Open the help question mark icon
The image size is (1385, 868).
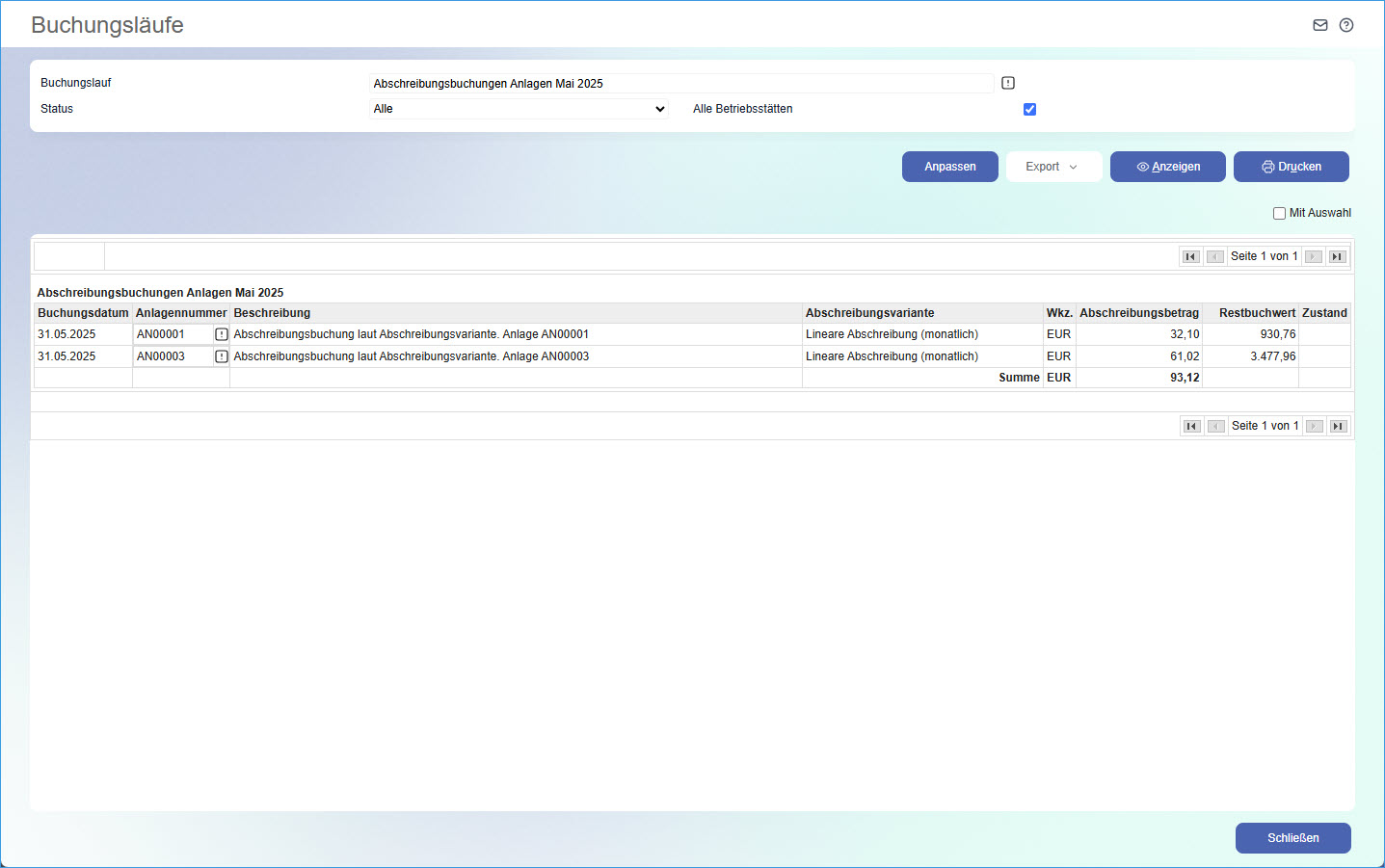(x=1346, y=25)
